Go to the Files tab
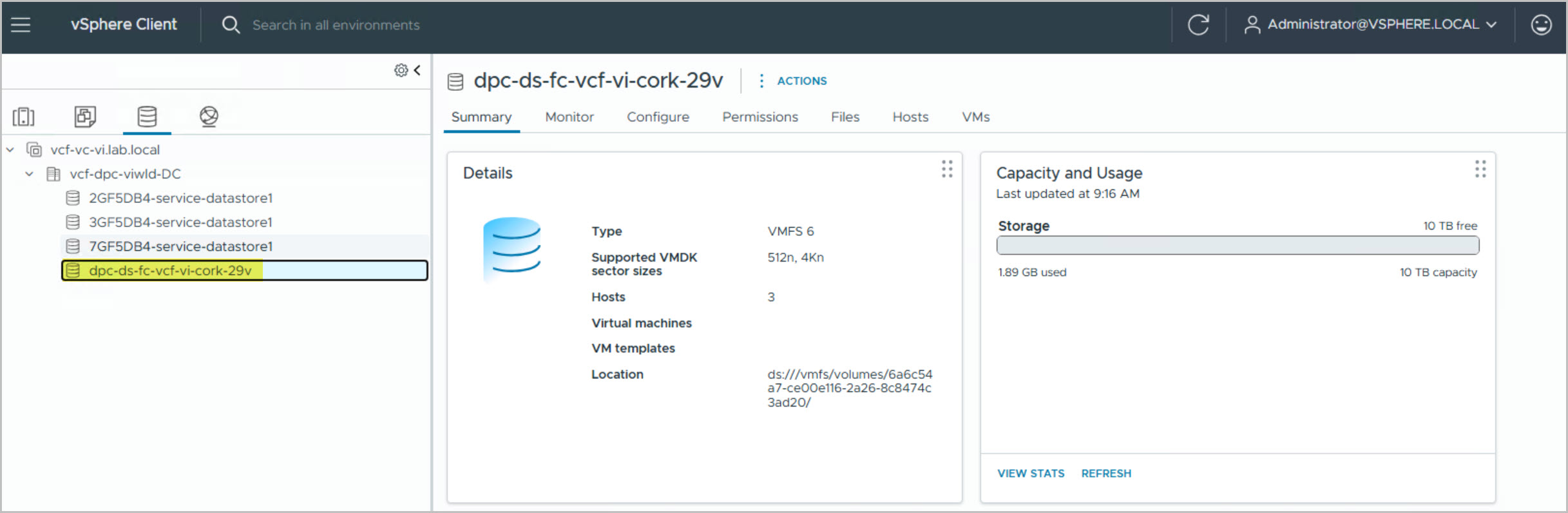Viewport: 1568px width, 513px height. pyautogui.click(x=845, y=117)
